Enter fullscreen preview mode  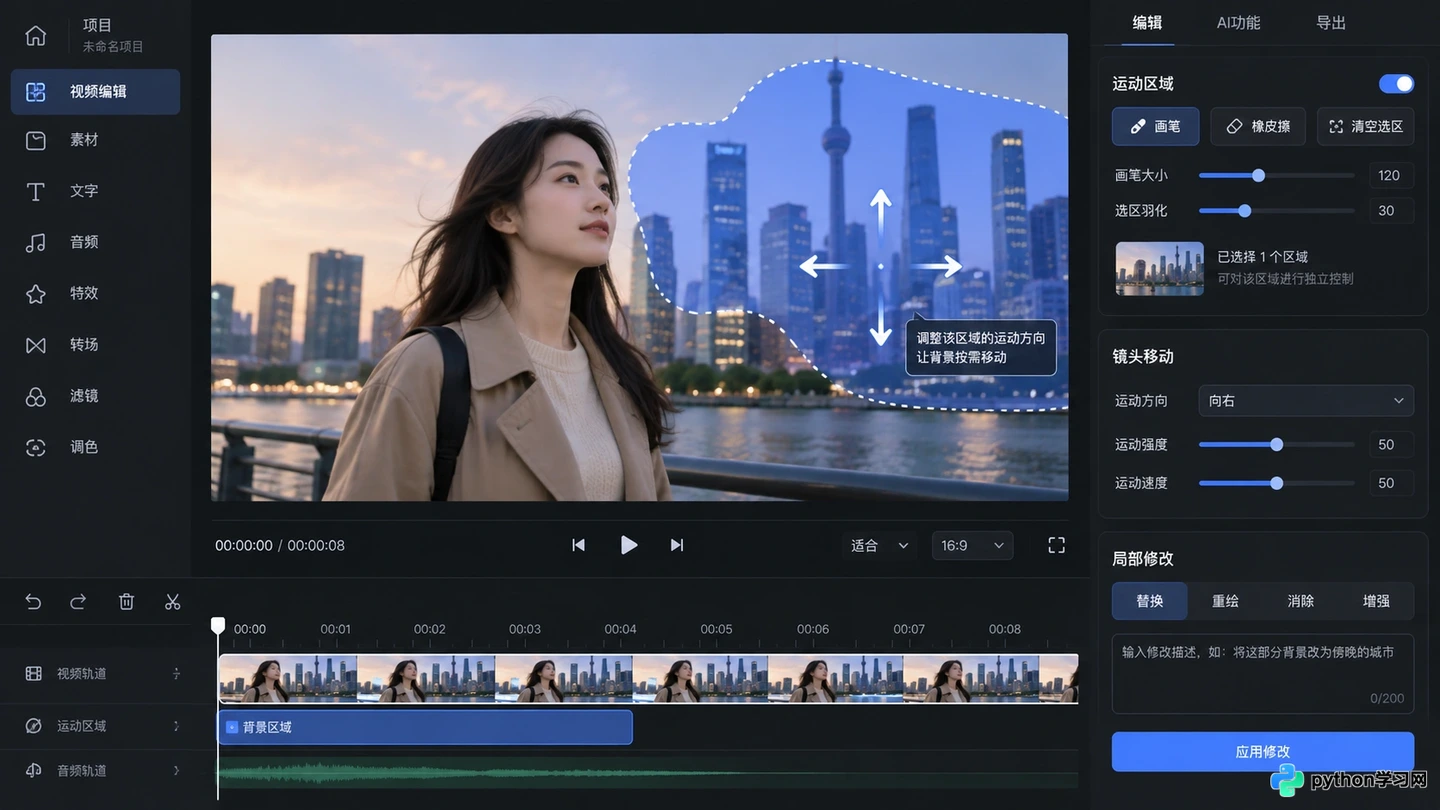1056,545
